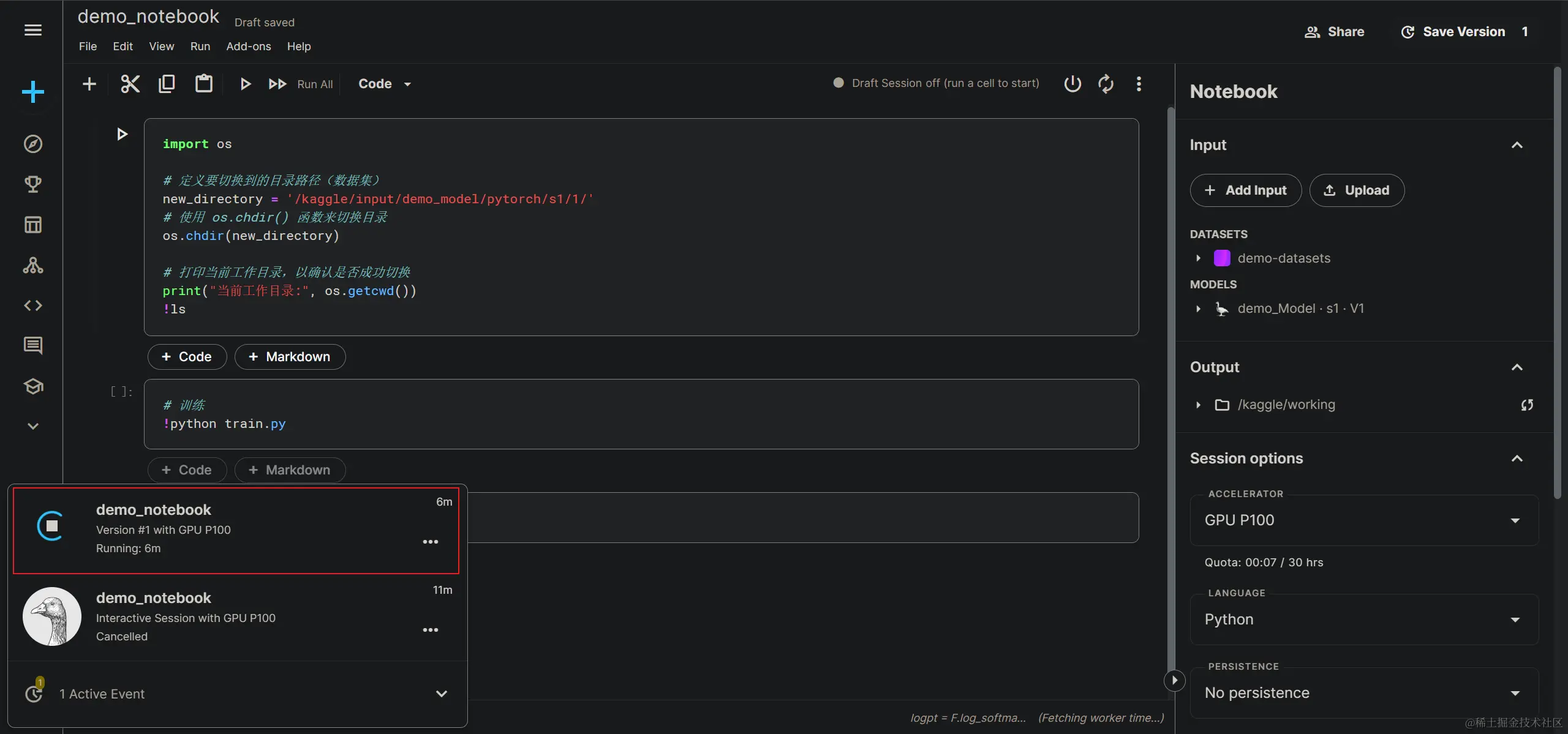The width and height of the screenshot is (1568, 734).
Task: Open the Add-ons menu
Action: (248, 47)
